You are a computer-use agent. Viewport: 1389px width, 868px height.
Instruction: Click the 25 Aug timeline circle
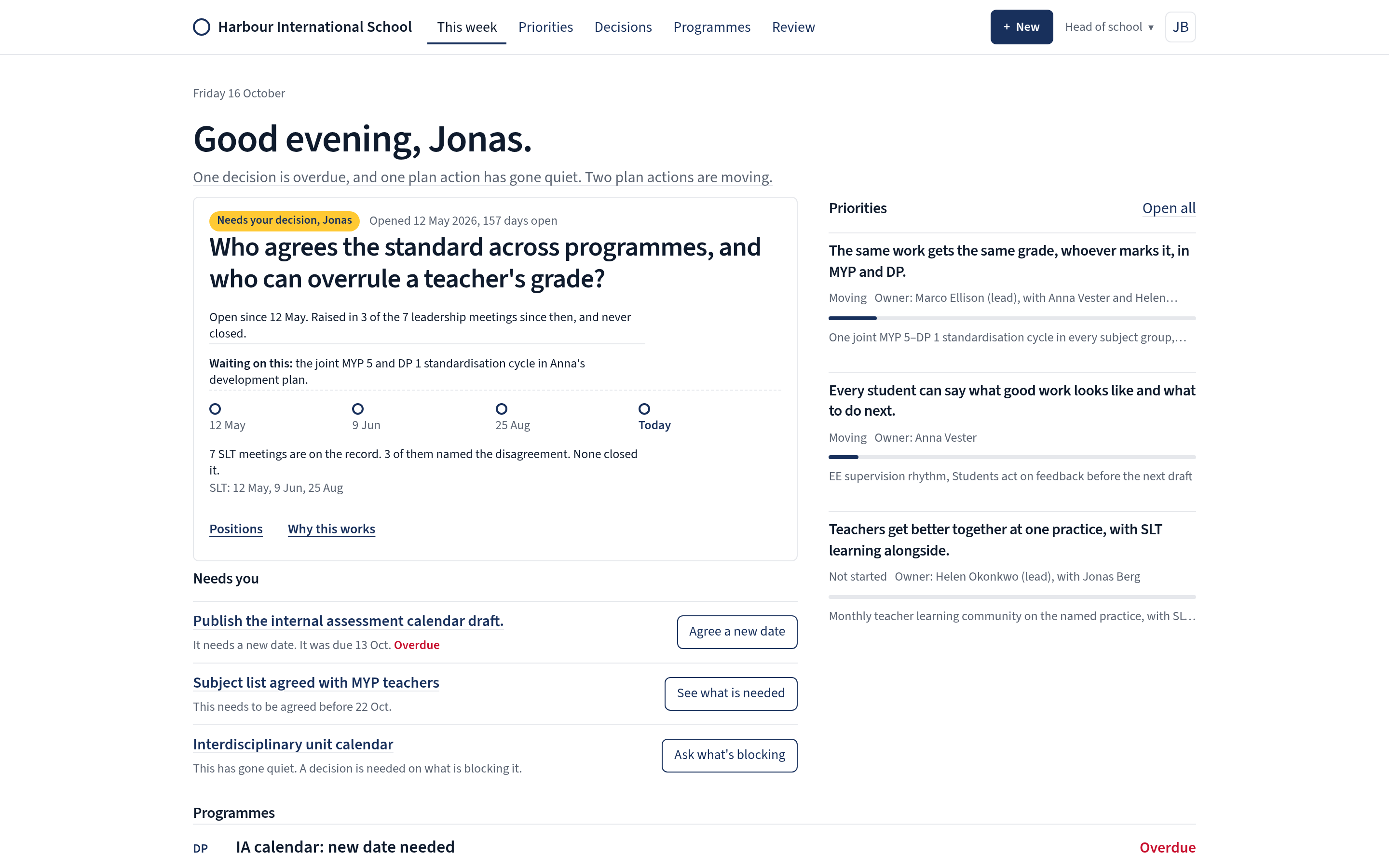click(x=501, y=409)
